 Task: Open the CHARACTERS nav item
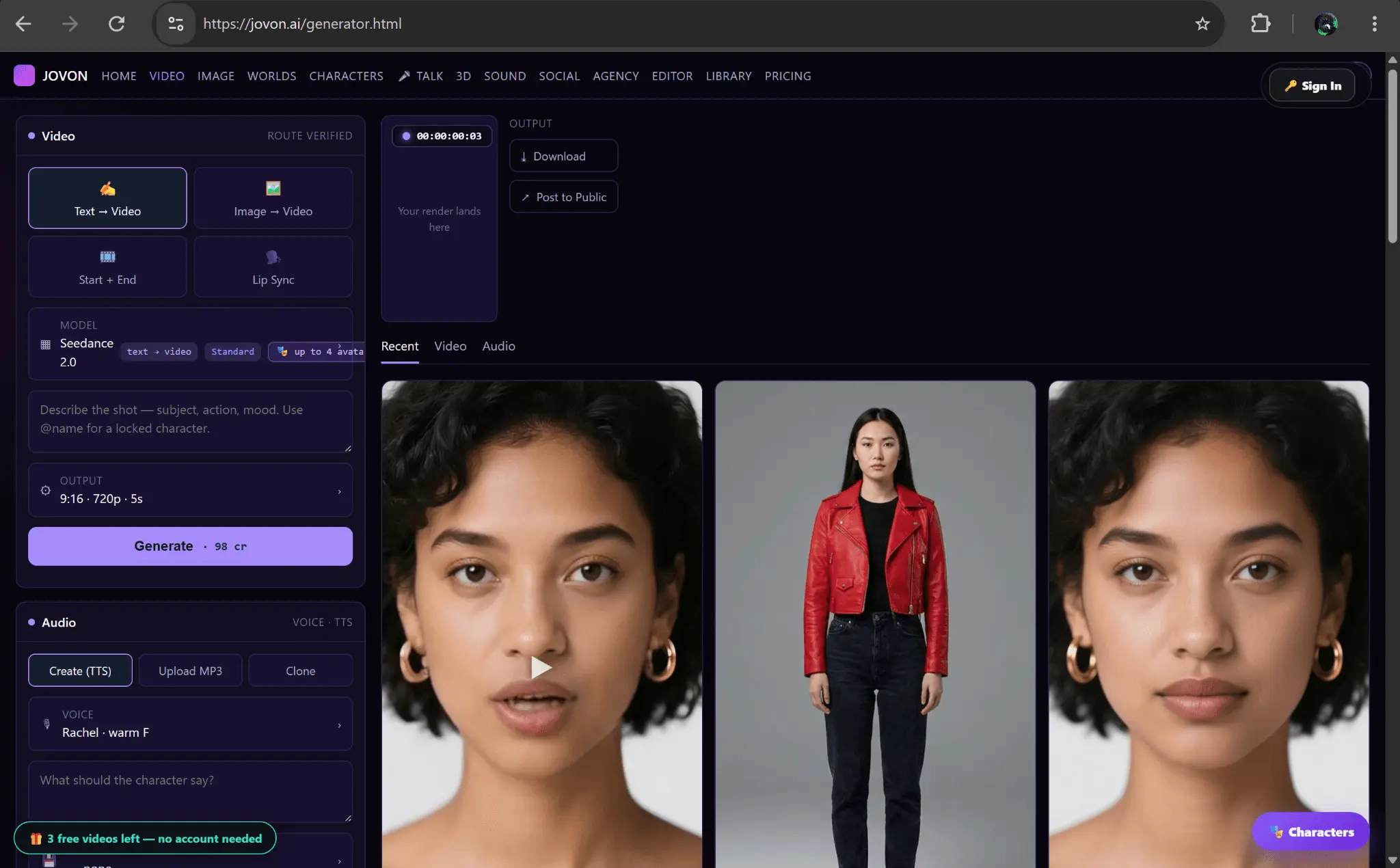click(346, 76)
